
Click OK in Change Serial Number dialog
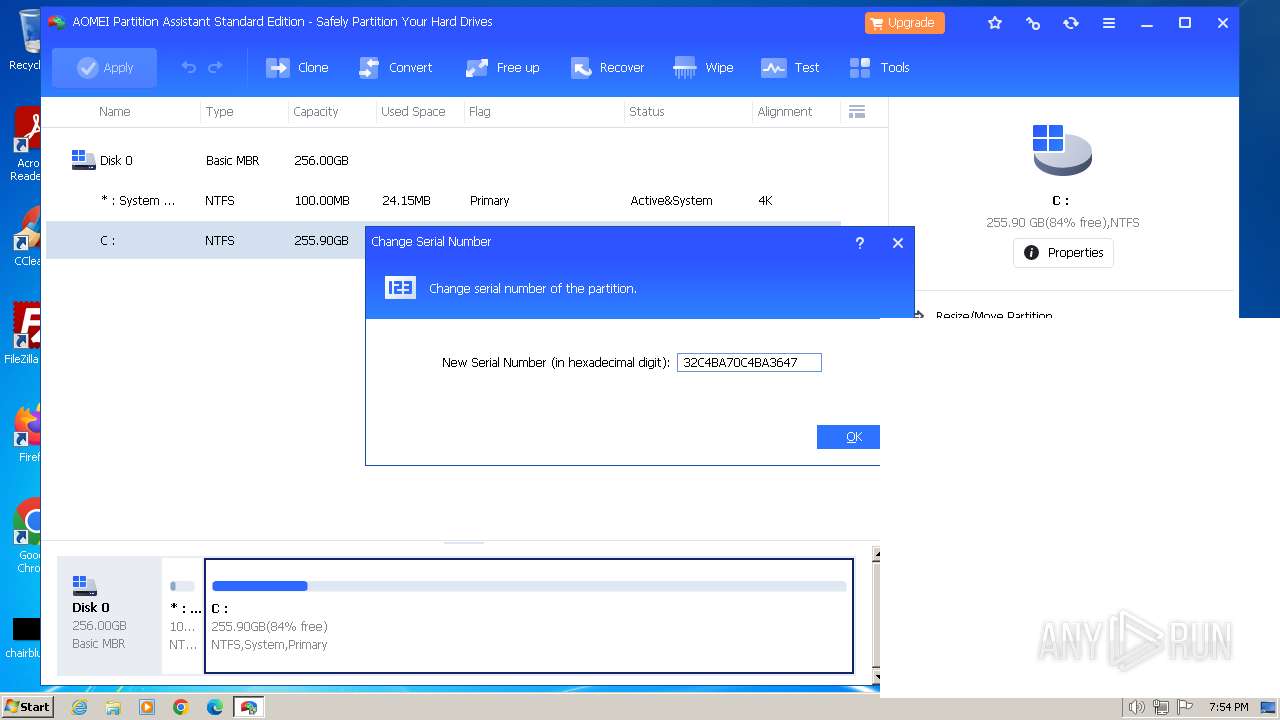pos(848,437)
